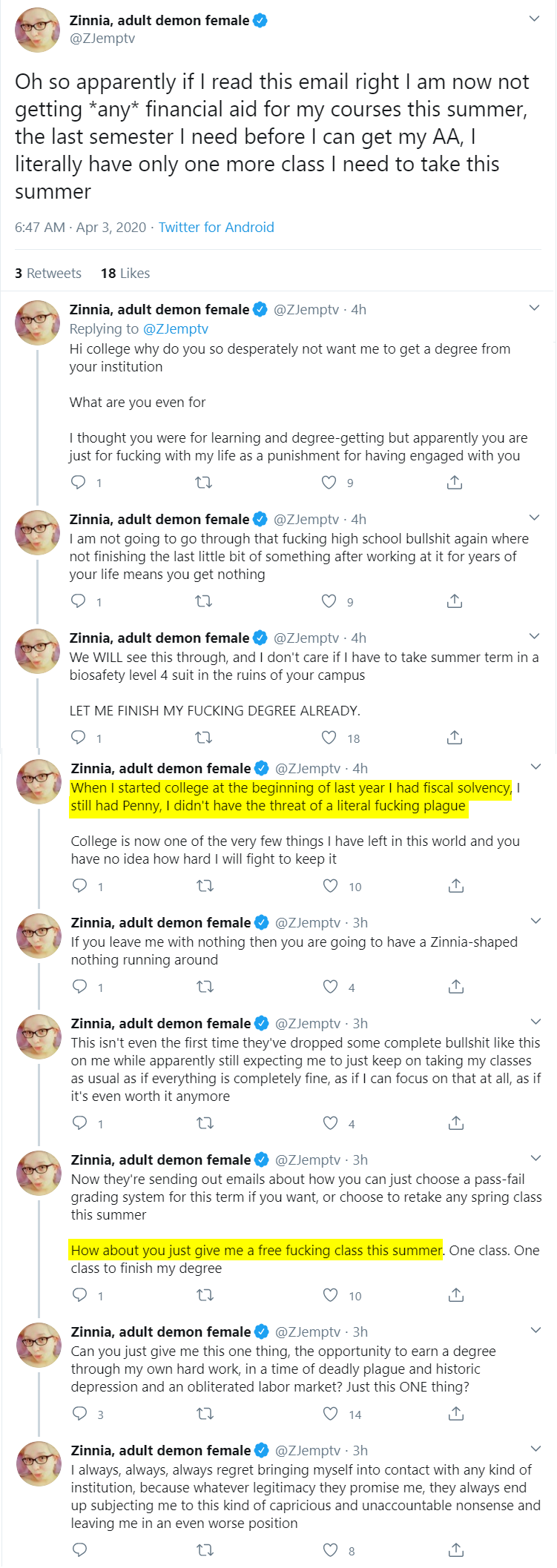Open options chevron on 'fiscal solvency' tweet

tap(535, 767)
